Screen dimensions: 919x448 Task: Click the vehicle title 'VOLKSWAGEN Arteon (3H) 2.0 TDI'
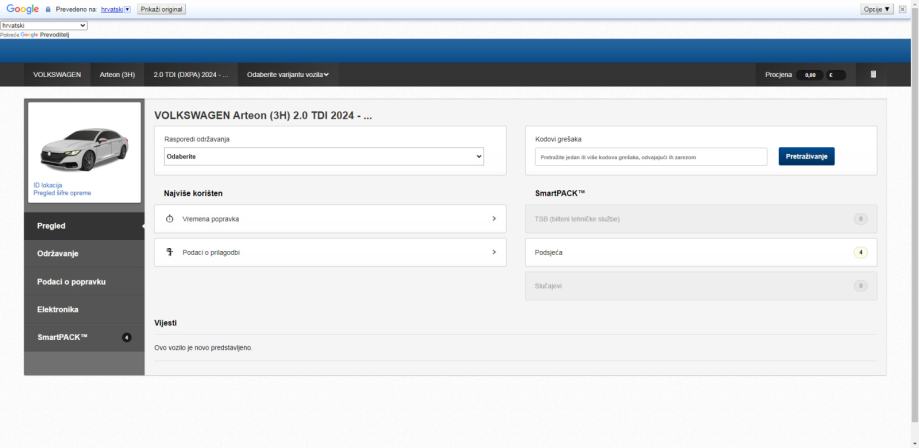(x=263, y=116)
